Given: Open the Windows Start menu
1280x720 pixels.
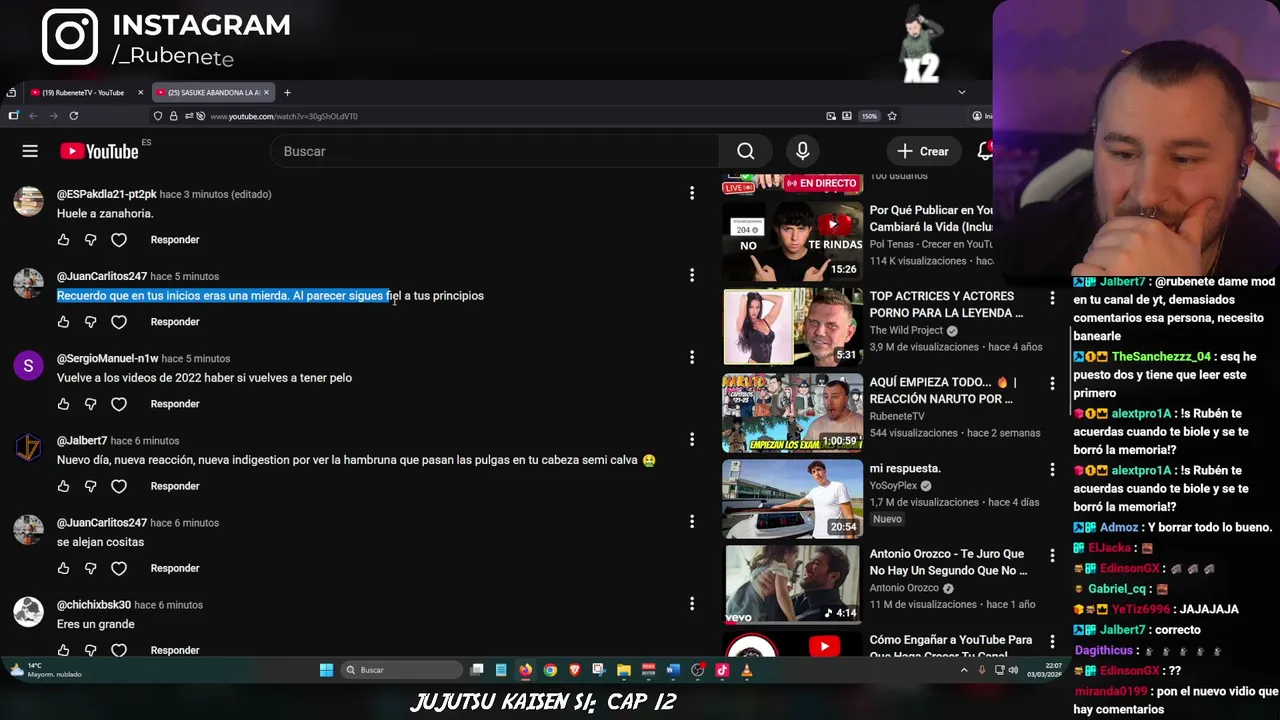Looking at the screenshot, I should point(326,670).
